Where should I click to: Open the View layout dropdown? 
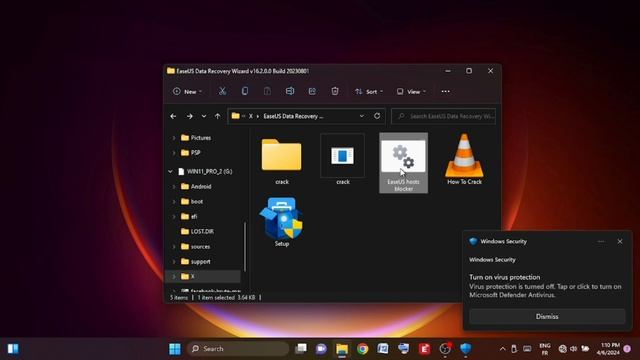pos(411,91)
